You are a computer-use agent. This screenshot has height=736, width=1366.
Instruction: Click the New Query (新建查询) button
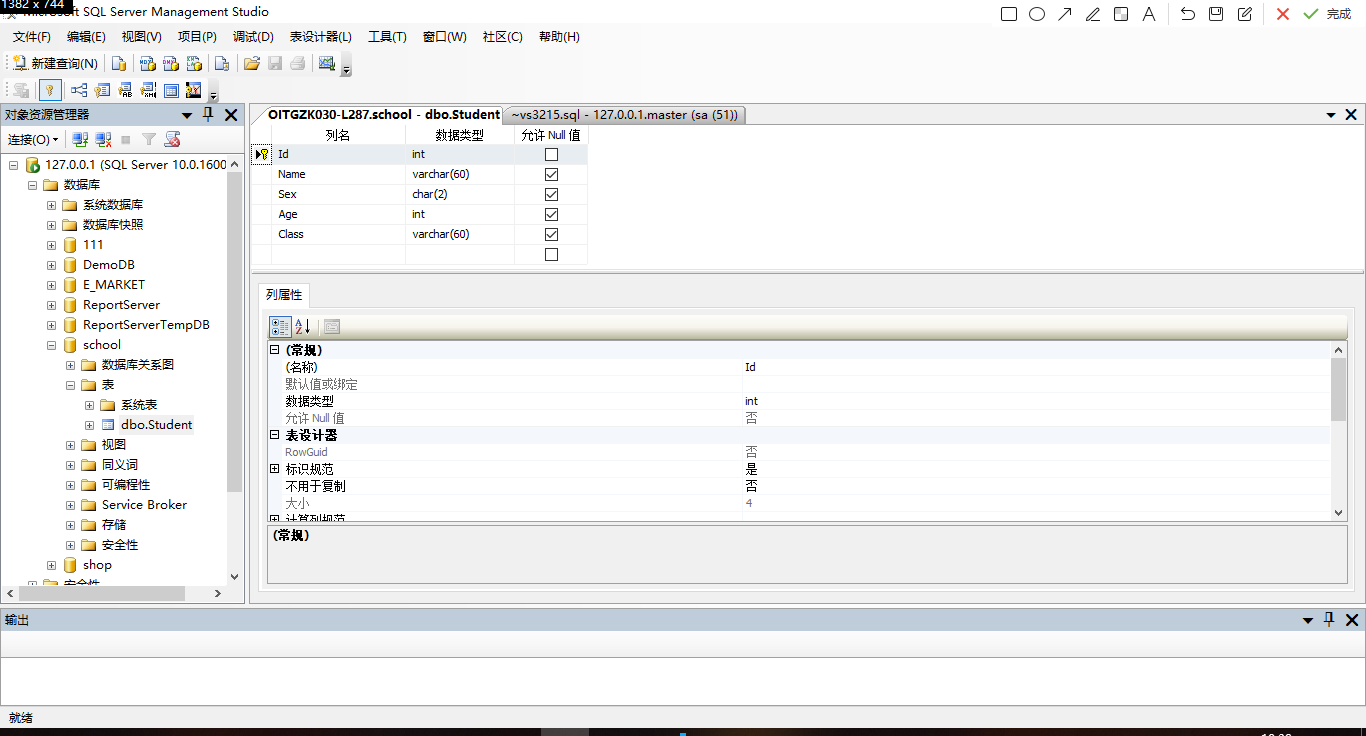(x=55, y=63)
